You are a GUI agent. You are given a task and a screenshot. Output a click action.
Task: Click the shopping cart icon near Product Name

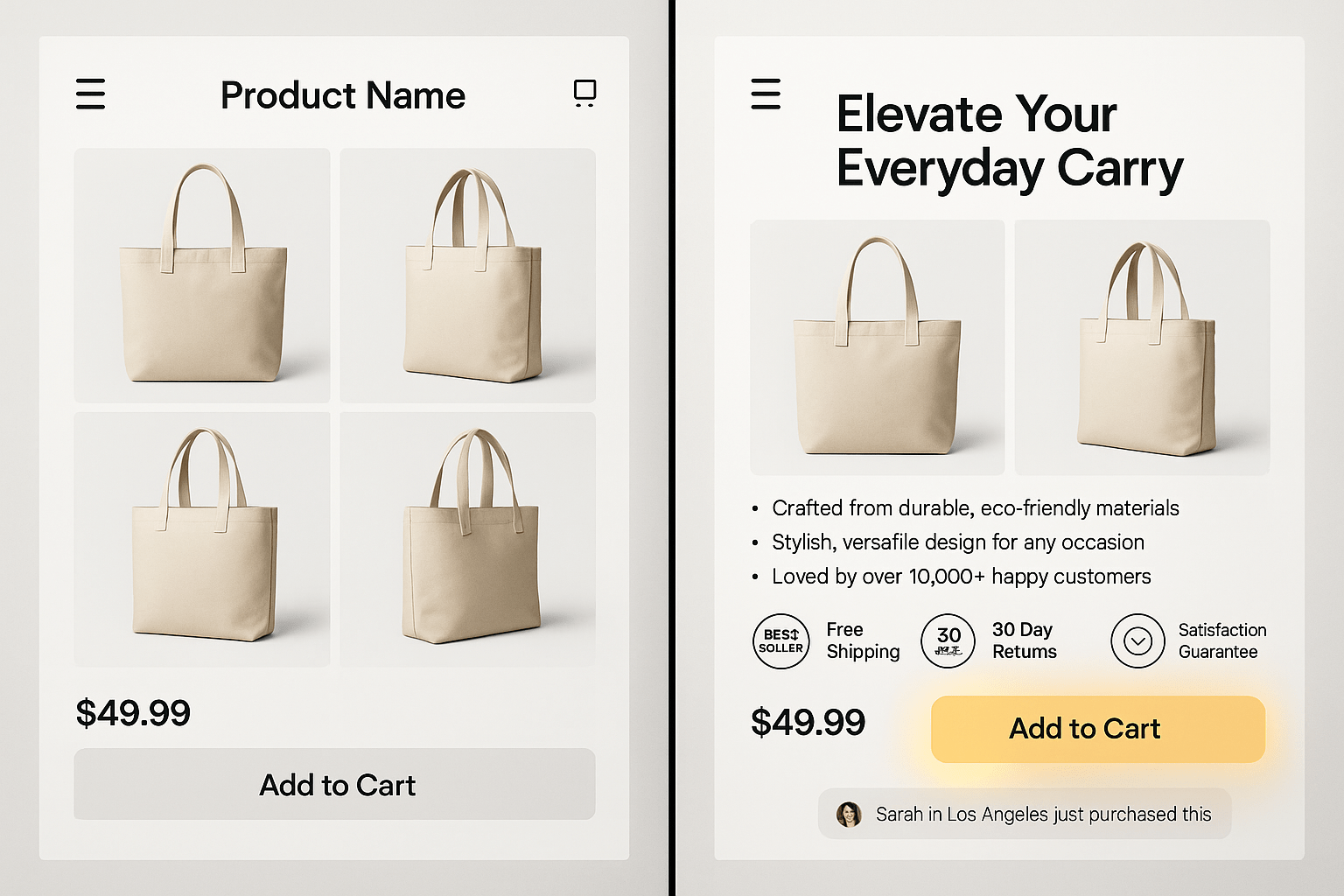pos(584,92)
